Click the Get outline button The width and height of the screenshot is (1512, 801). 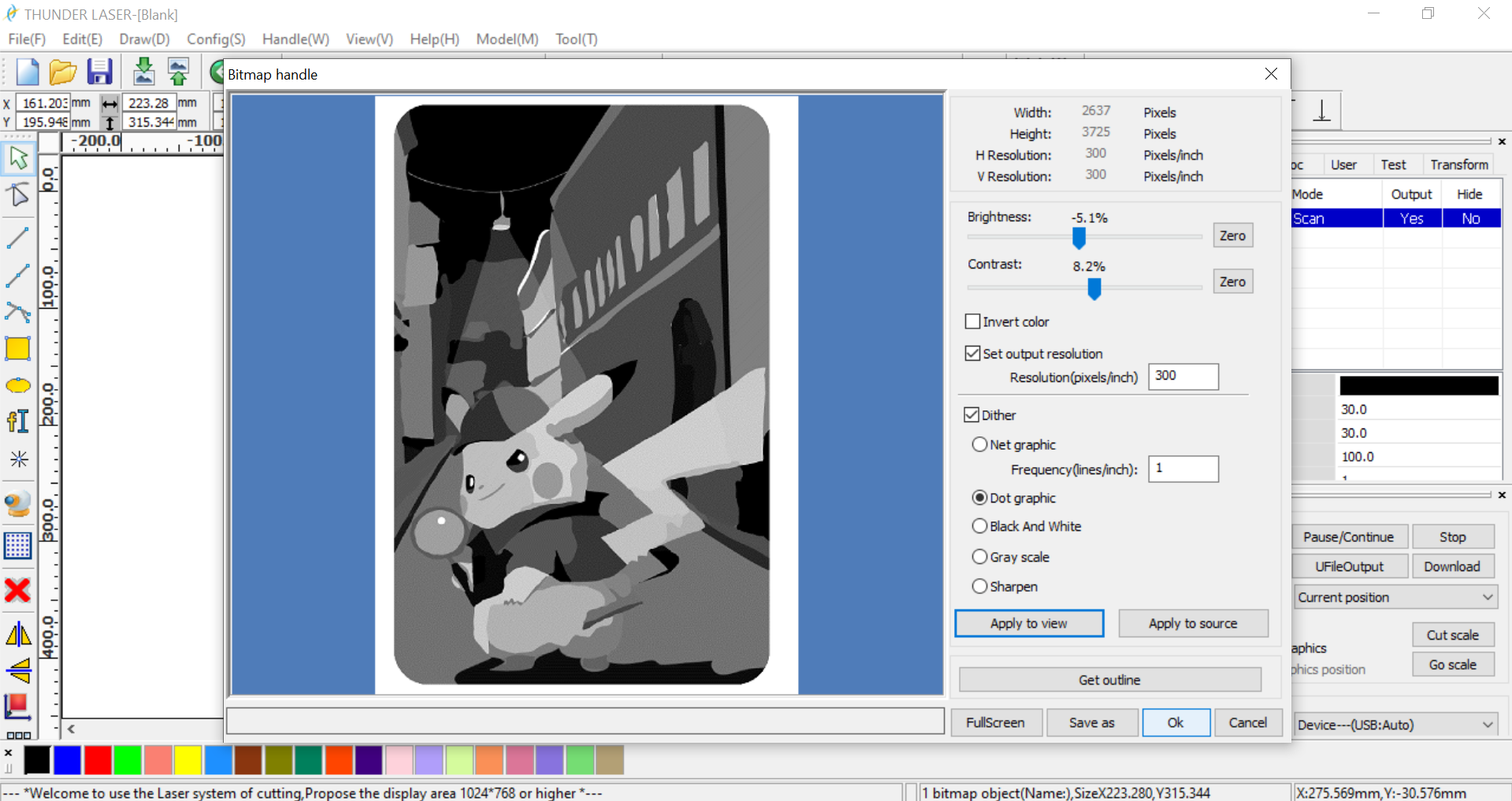[x=1109, y=680]
